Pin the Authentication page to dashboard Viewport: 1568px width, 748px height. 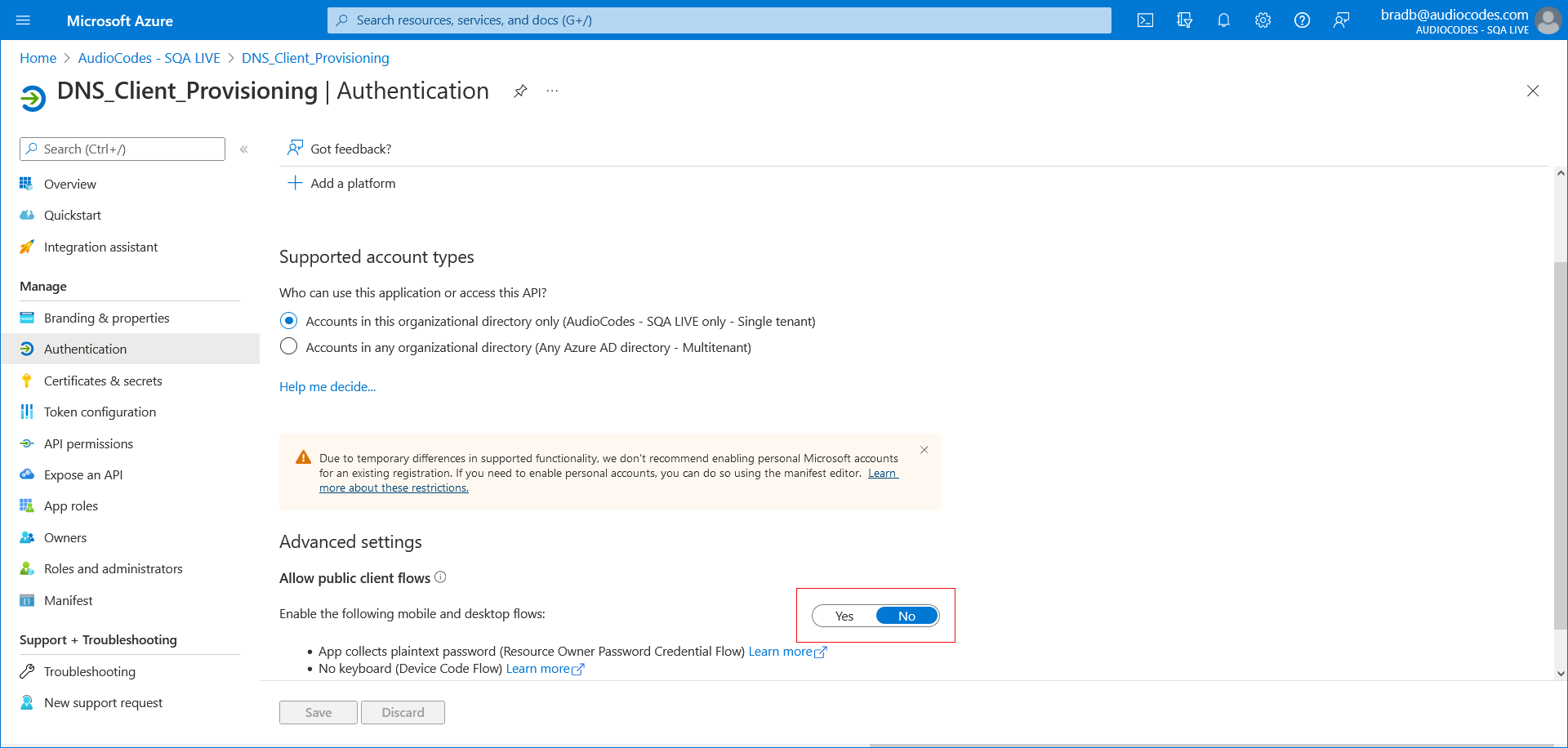pyautogui.click(x=520, y=91)
